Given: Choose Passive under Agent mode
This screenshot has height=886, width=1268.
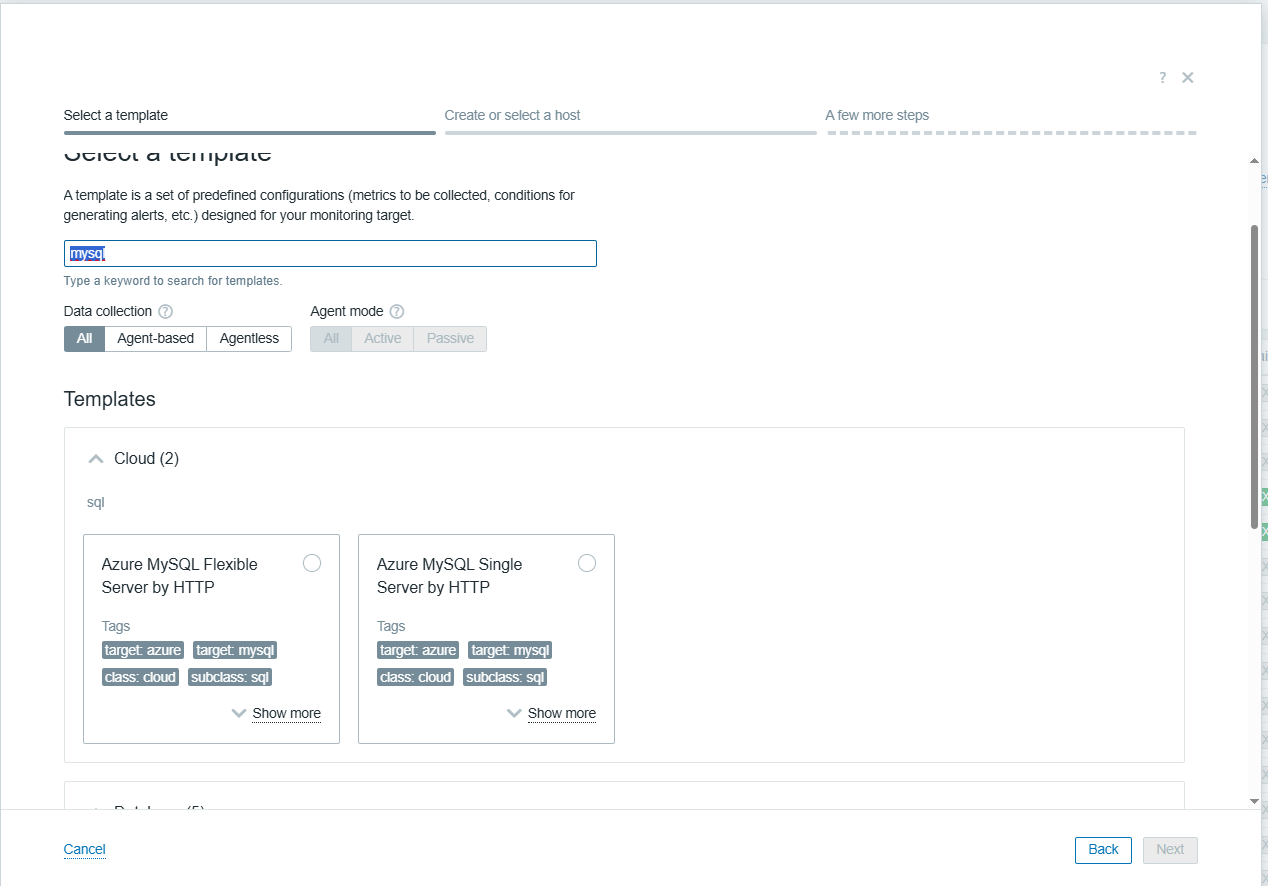Looking at the screenshot, I should (x=450, y=339).
